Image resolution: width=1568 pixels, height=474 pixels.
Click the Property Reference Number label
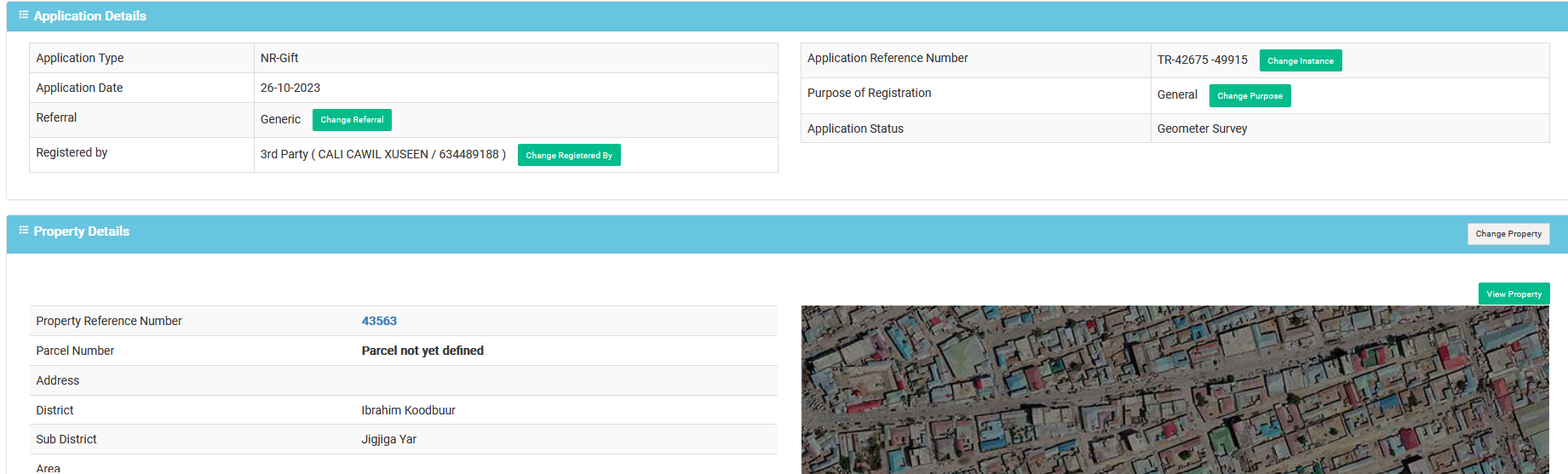(x=109, y=321)
